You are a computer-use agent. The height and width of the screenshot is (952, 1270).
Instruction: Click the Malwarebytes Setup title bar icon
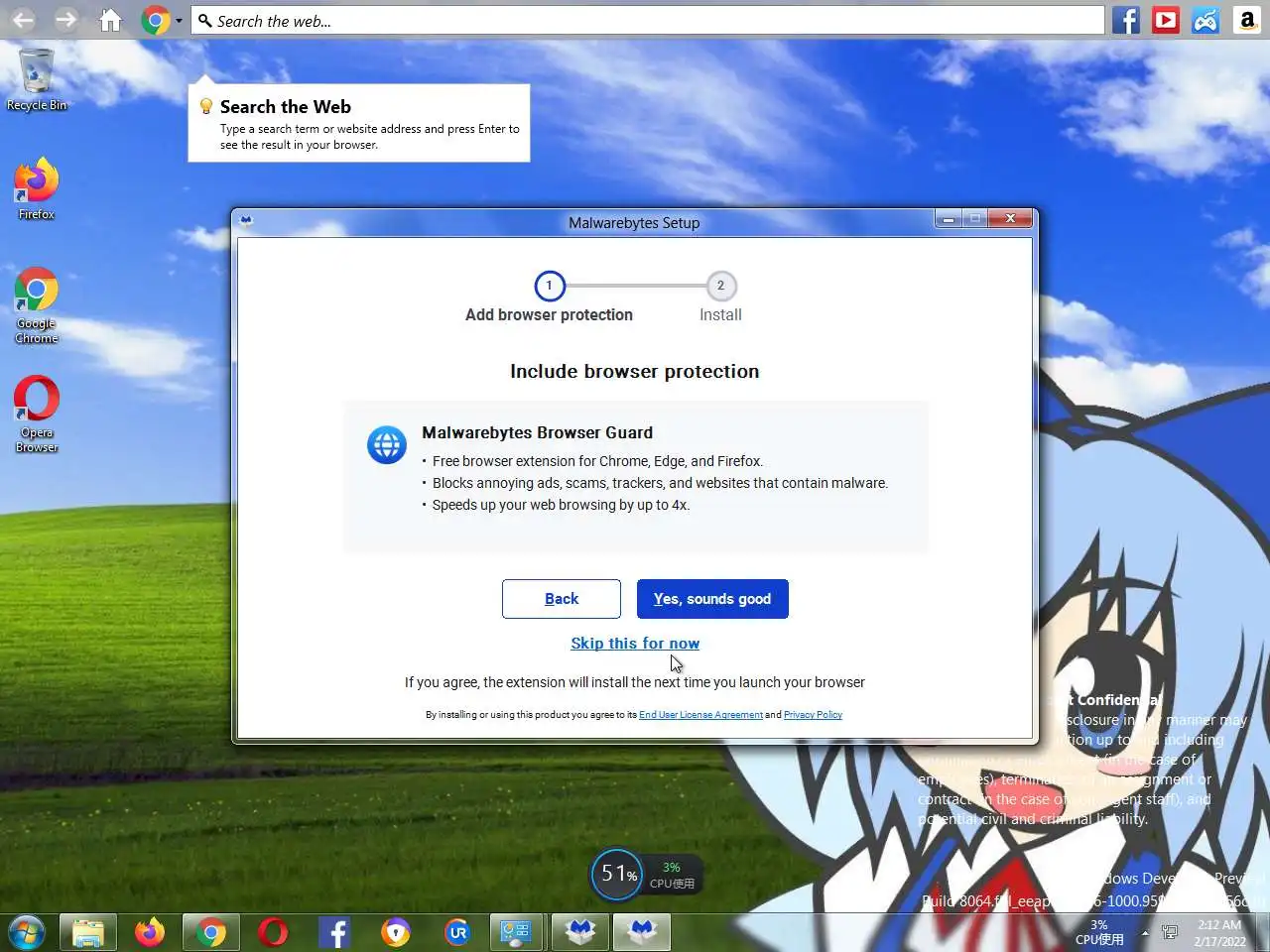tap(246, 221)
